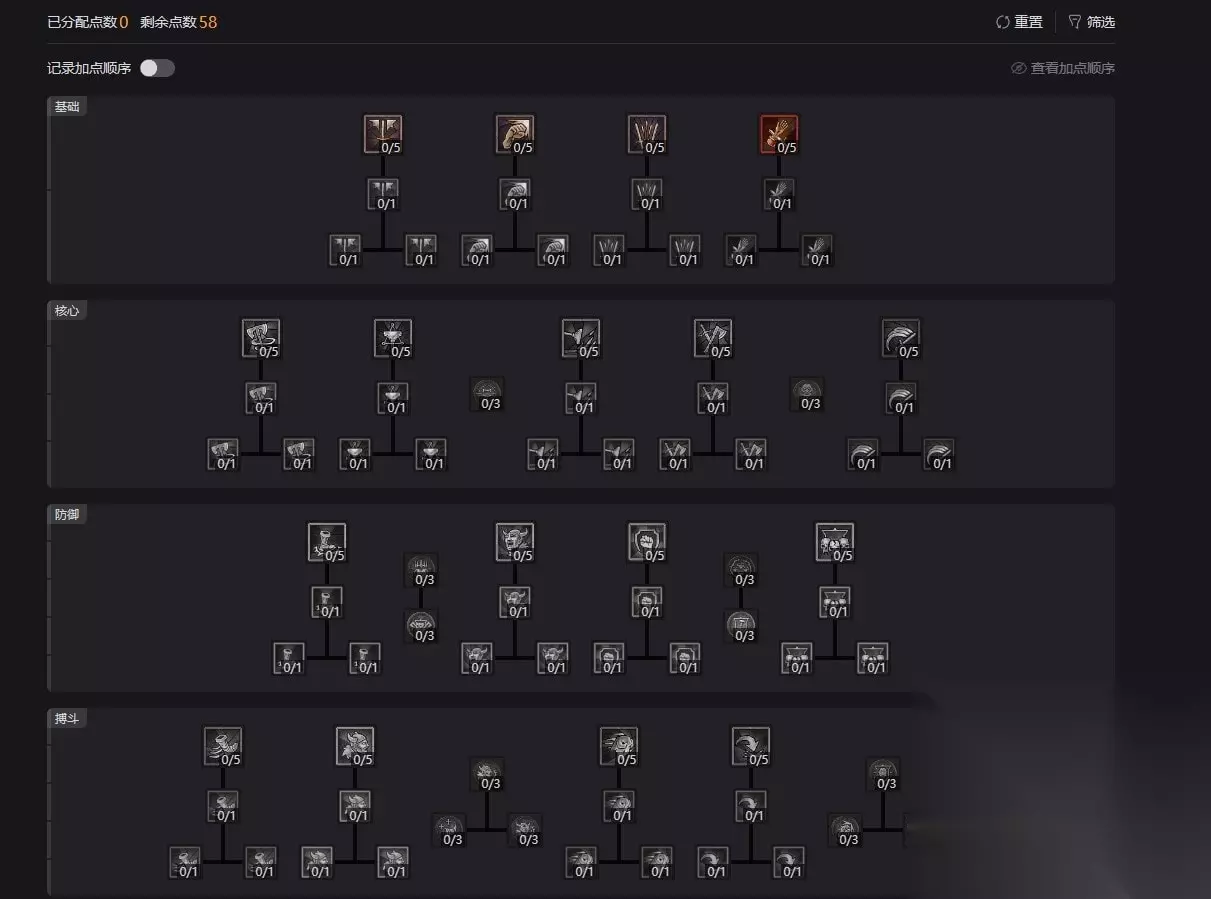The height and width of the screenshot is (899, 1211).
Task: Click the left round 0/3 passive node in 核心
Action: pos(488,394)
